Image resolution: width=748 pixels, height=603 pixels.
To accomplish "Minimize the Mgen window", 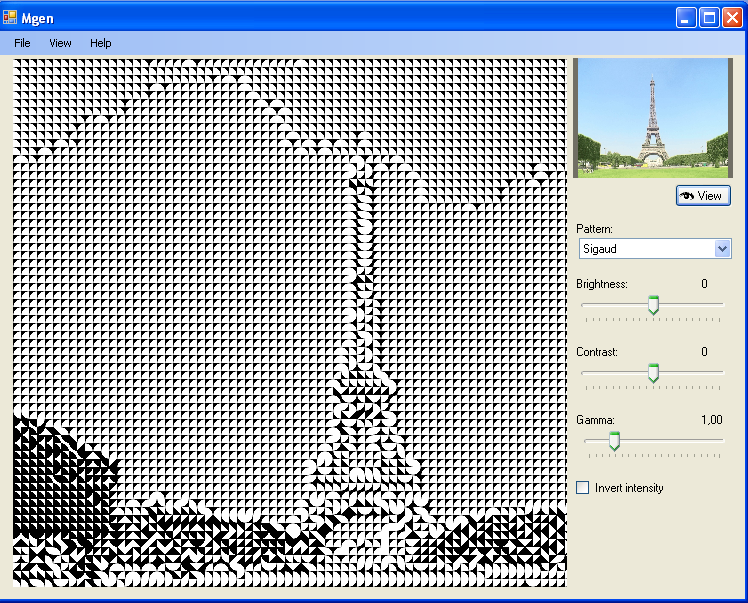I will [686, 18].
